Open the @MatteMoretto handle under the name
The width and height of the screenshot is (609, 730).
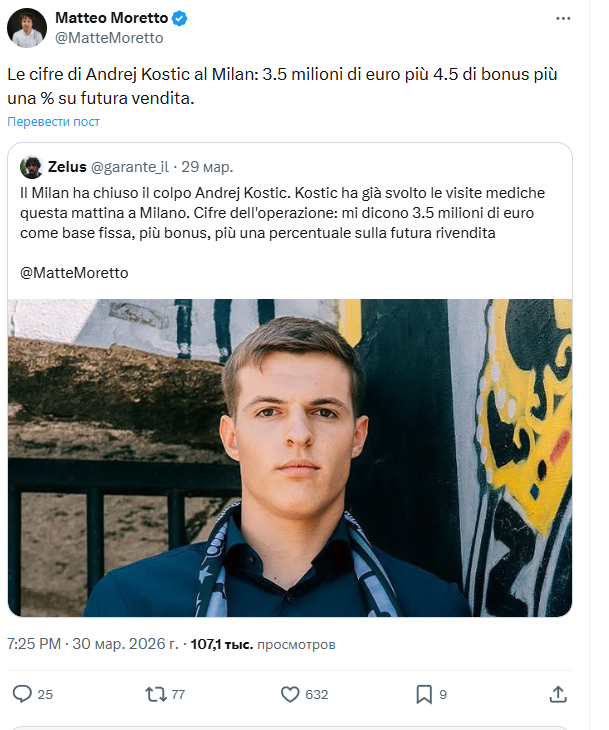click(x=108, y=38)
